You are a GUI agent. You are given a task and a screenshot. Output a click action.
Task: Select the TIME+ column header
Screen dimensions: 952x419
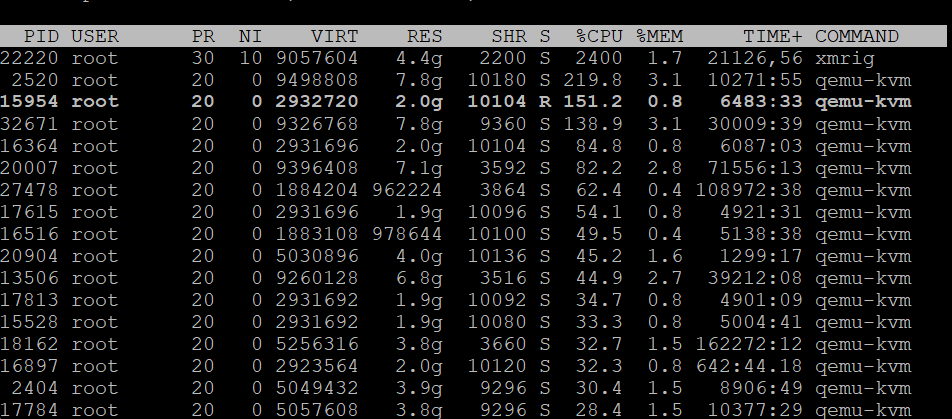[x=770, y=36]
